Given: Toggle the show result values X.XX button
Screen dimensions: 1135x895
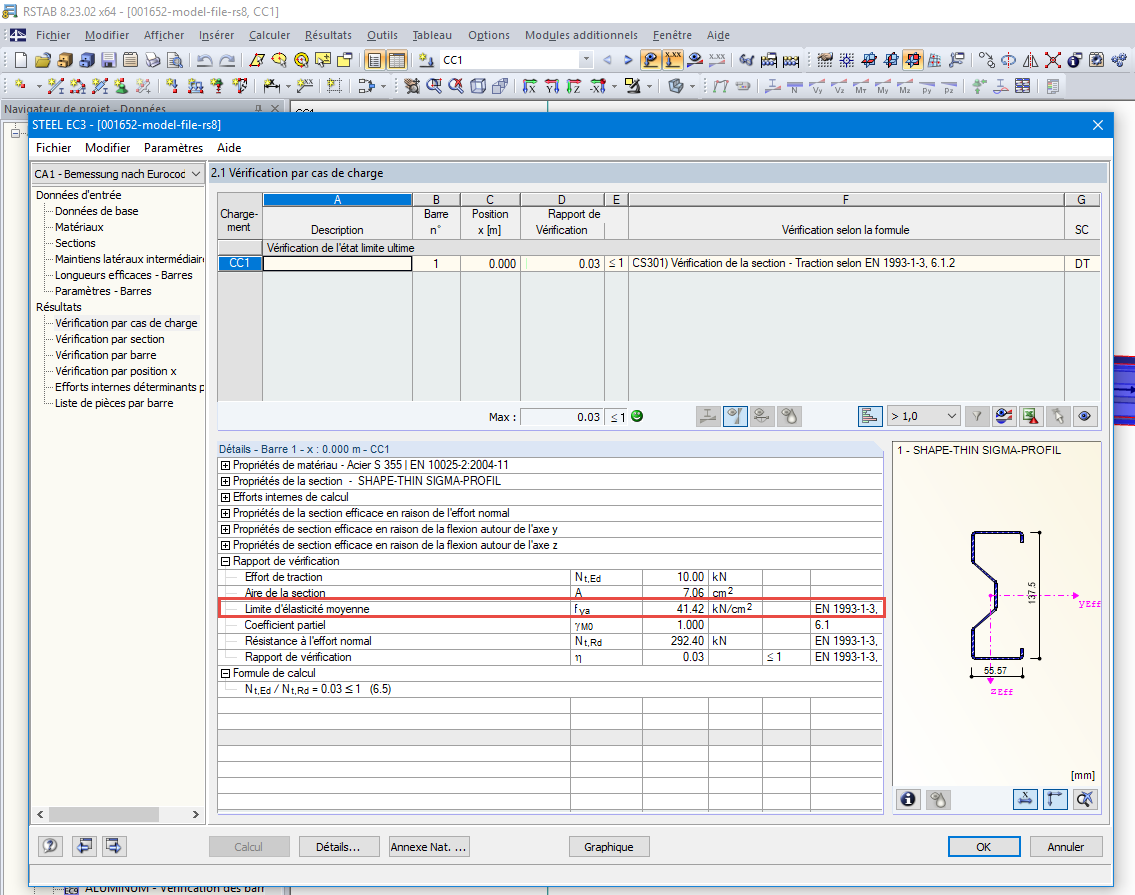Looking at the screenshot, I should pos(673,60).
